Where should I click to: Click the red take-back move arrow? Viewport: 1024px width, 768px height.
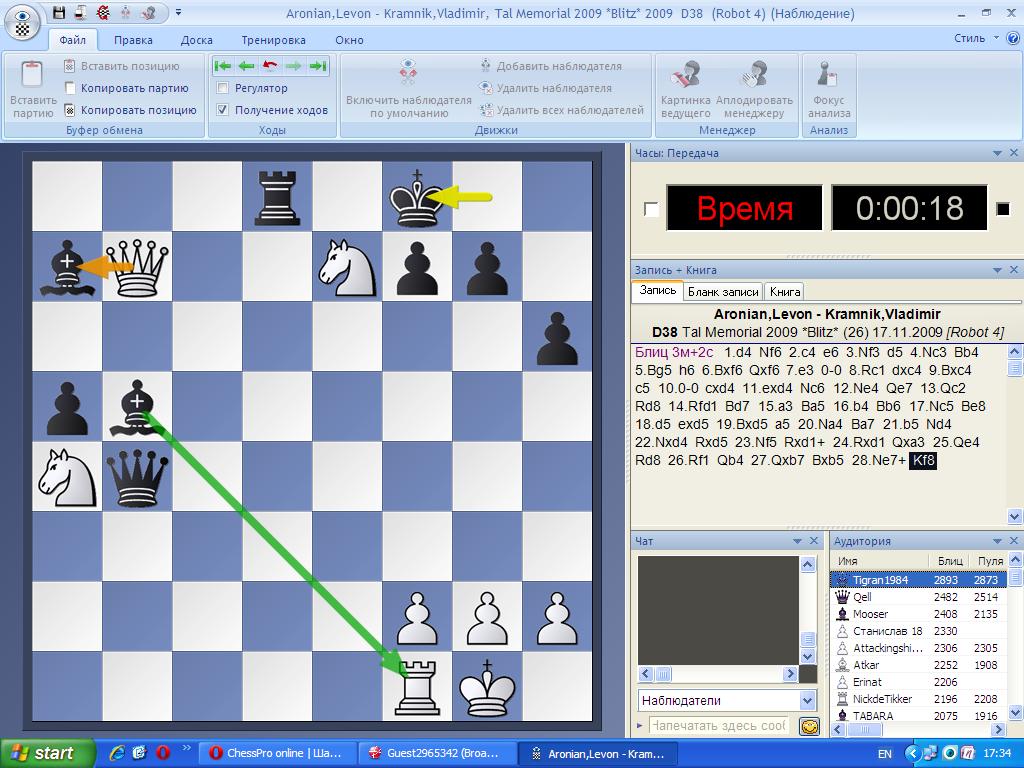pyautogui.click(x=270, y=66)
